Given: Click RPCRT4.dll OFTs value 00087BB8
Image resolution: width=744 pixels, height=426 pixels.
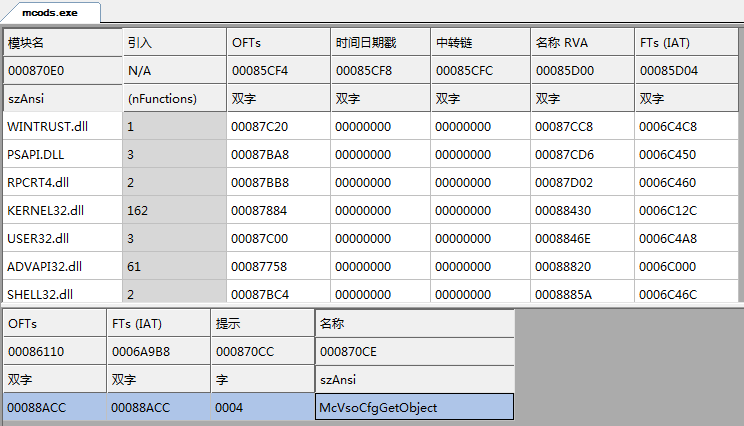Looking at the screenshot, I should (x=279, y=183).
